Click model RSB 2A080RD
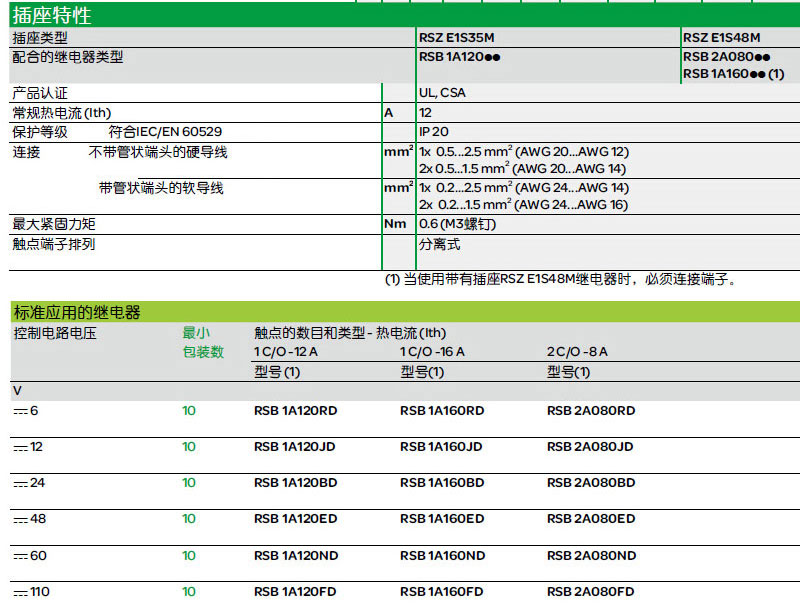The width and height of the screenshot is (800, 614). pyautogui.click(x=591, y=411)
